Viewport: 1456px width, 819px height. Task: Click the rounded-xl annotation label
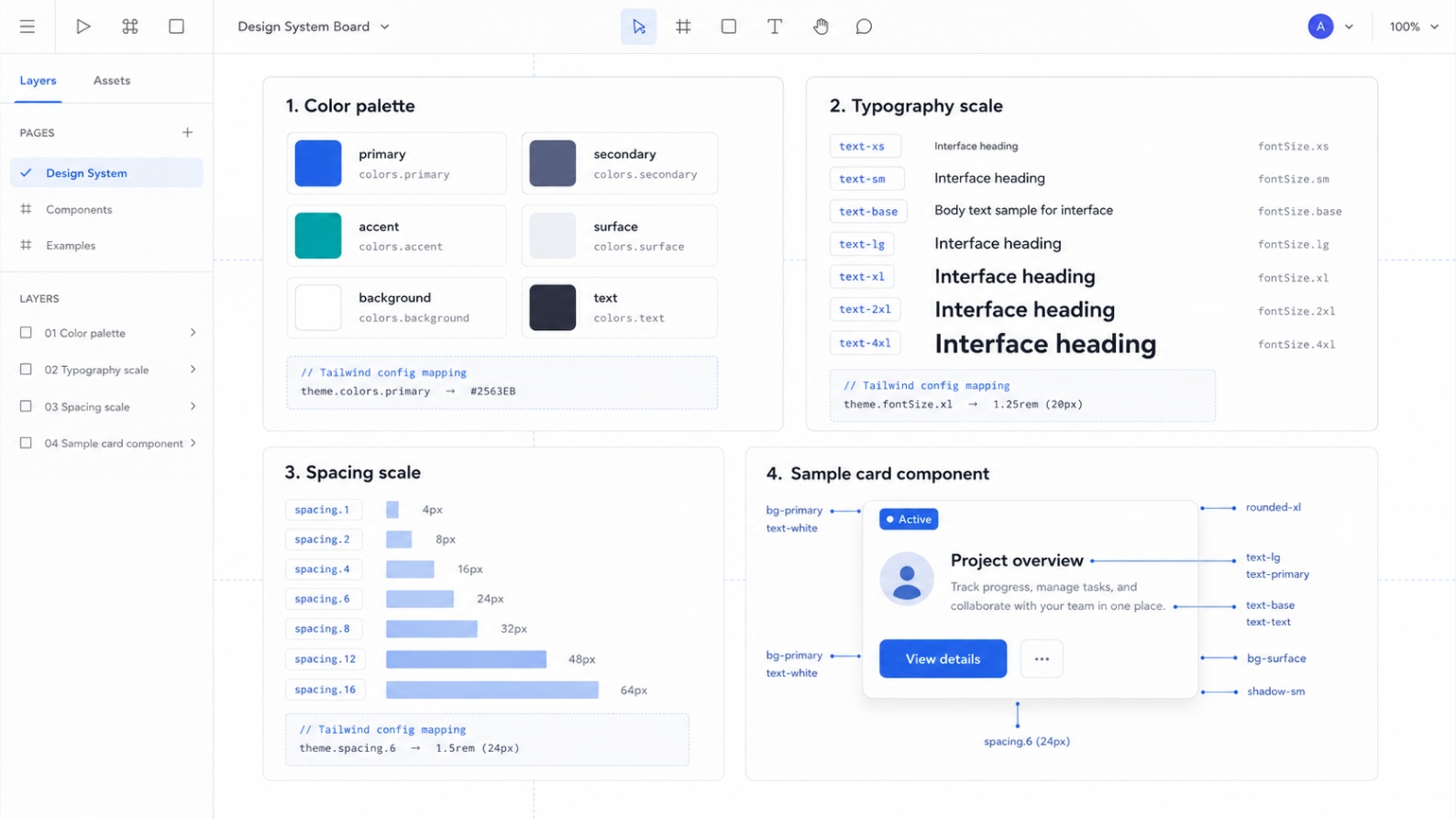pyautogui.click(x=1274, y=507)
